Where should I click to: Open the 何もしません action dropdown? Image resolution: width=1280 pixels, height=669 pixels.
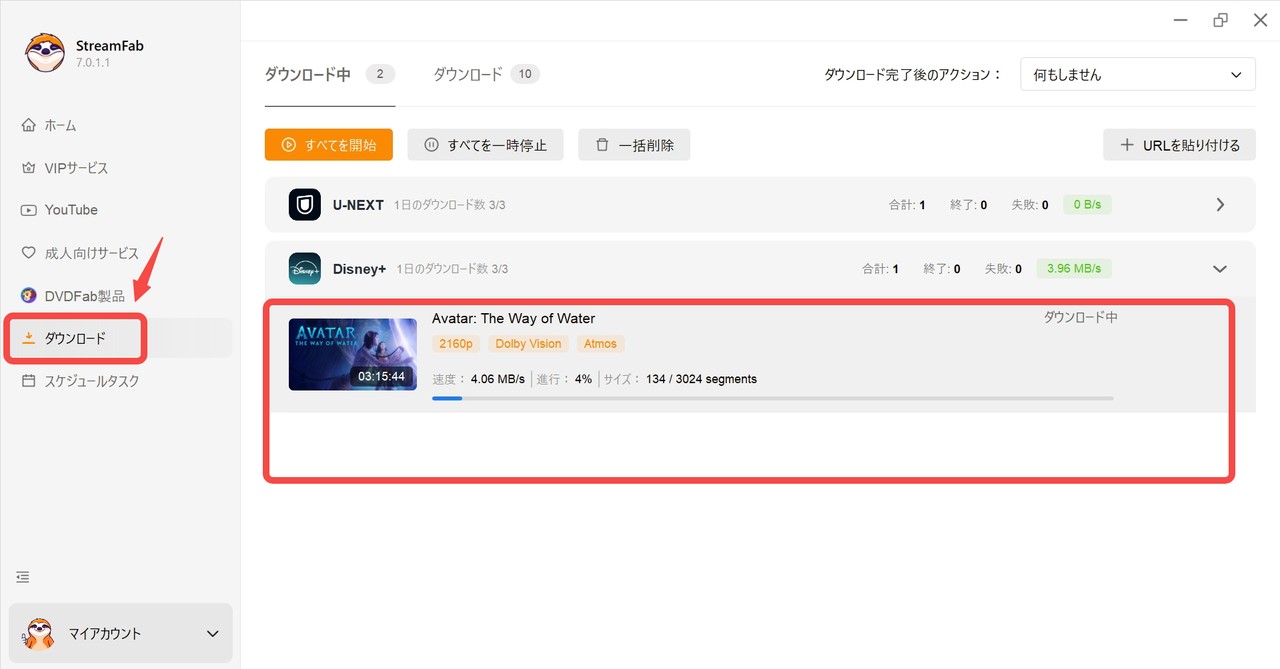pyautogui.click(x=1137, y=75)
